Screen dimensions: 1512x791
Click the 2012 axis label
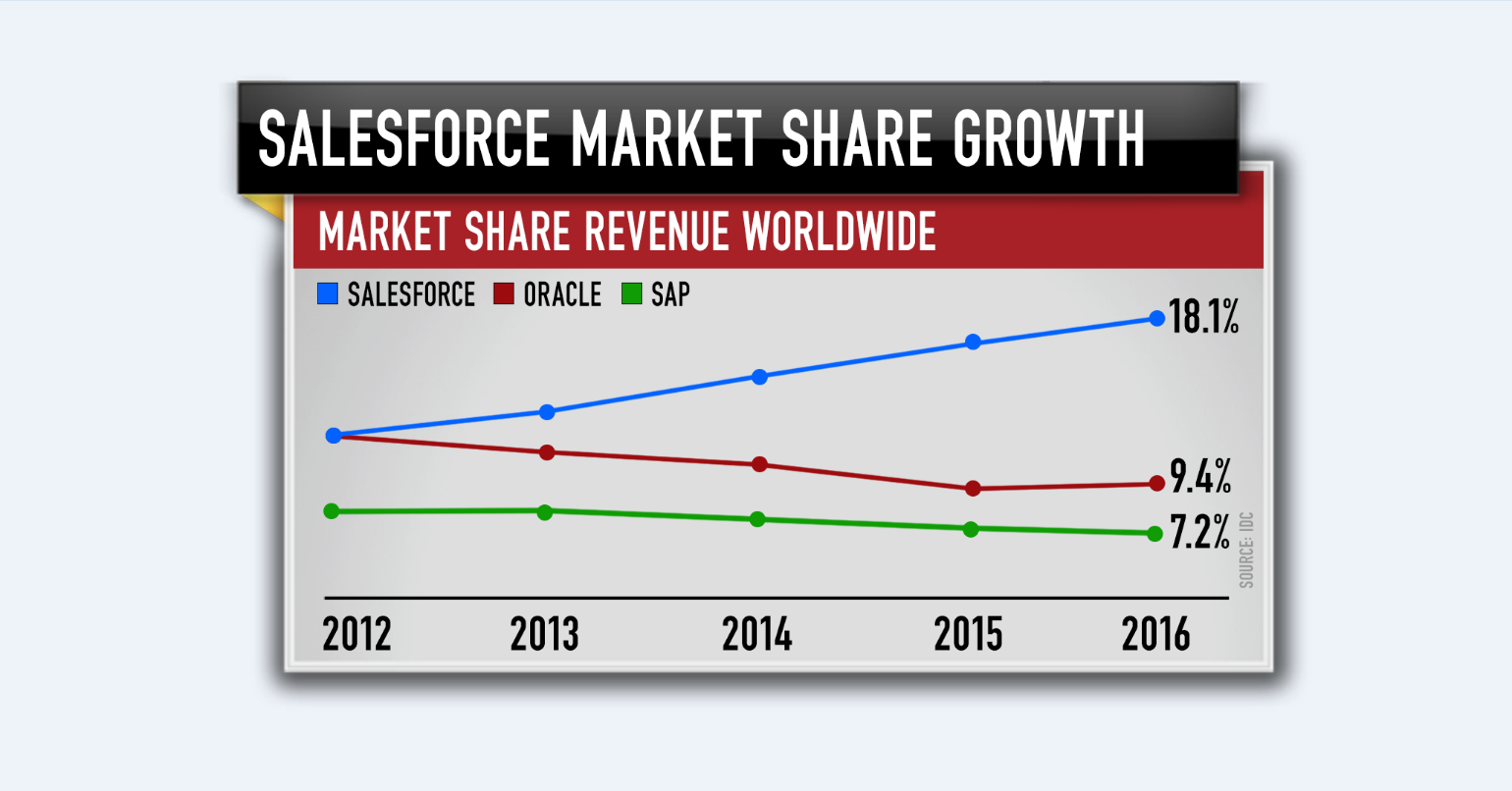click(357, 634)
